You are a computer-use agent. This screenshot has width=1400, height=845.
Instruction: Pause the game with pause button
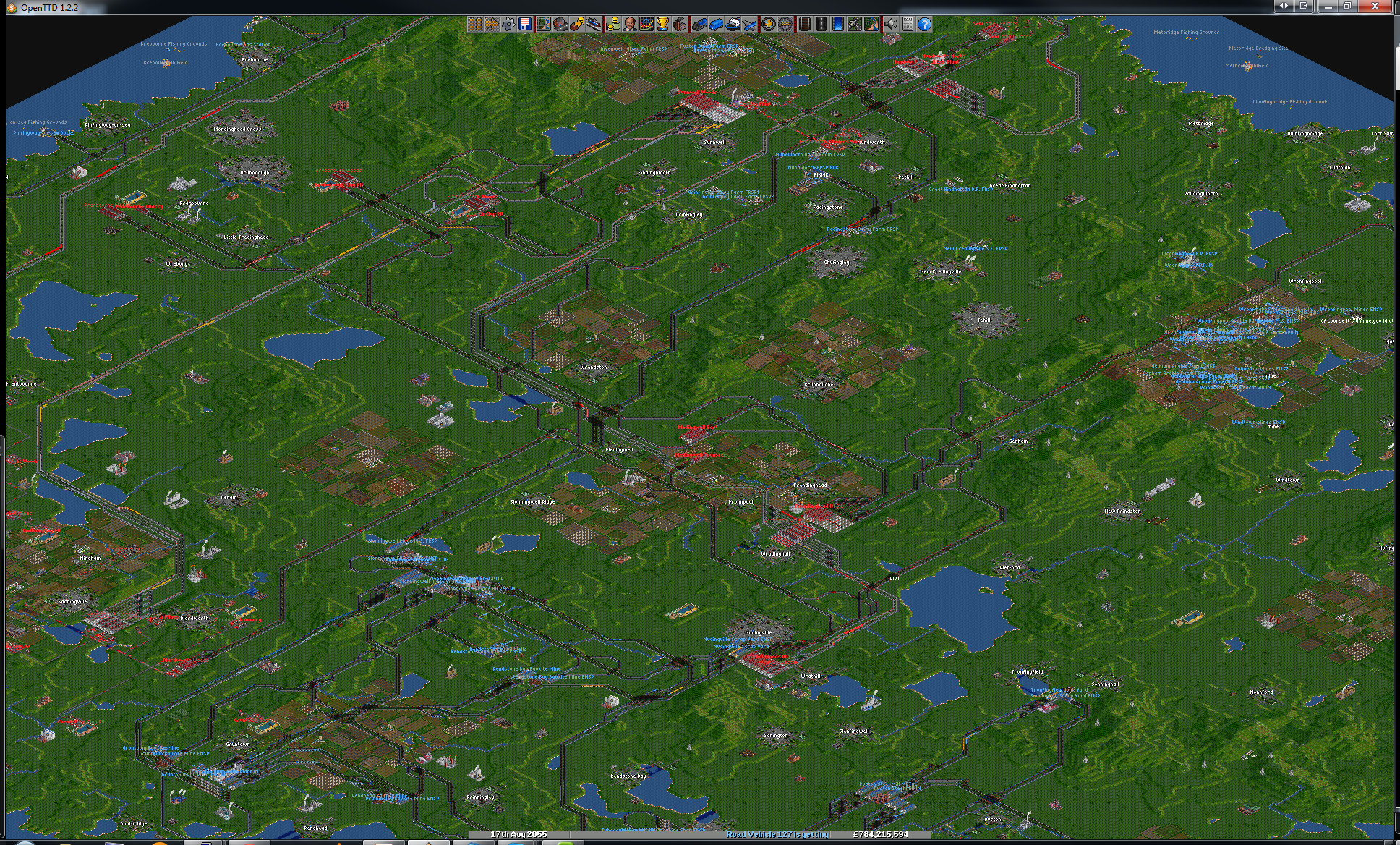[x=475, y=24]
